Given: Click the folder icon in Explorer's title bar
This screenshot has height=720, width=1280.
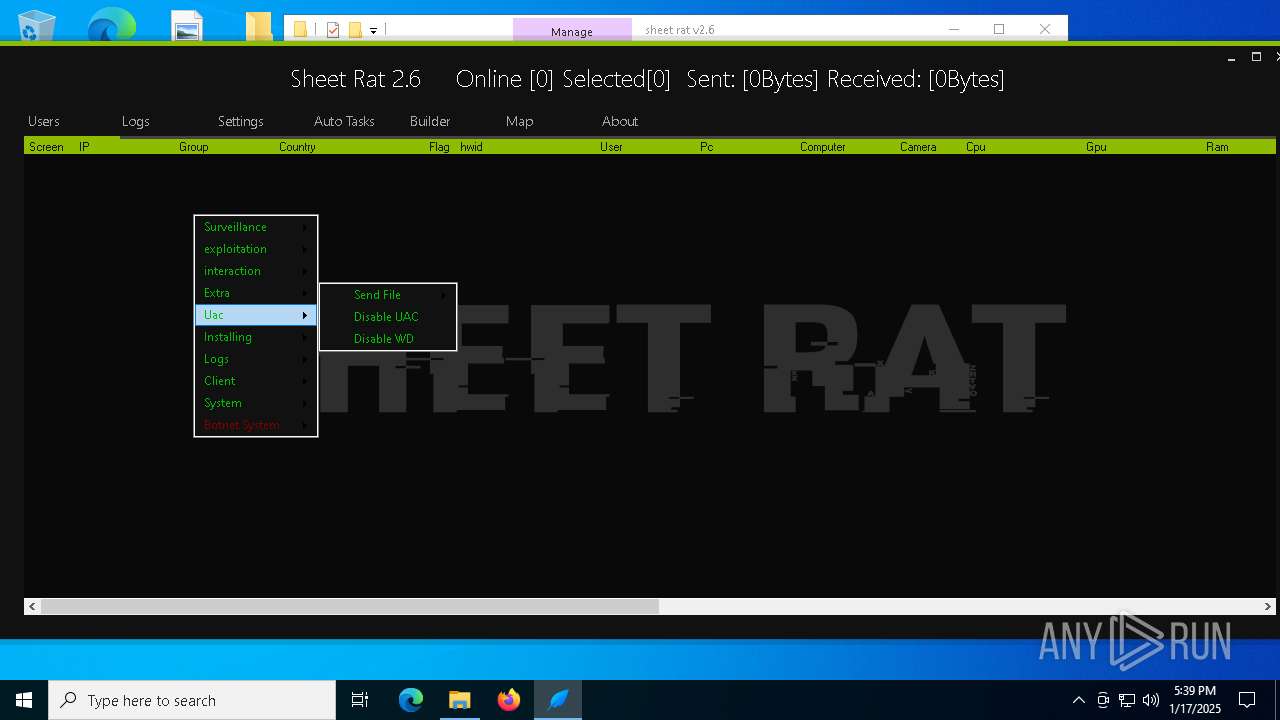Looking at the screenshot, I should point(300,30).
